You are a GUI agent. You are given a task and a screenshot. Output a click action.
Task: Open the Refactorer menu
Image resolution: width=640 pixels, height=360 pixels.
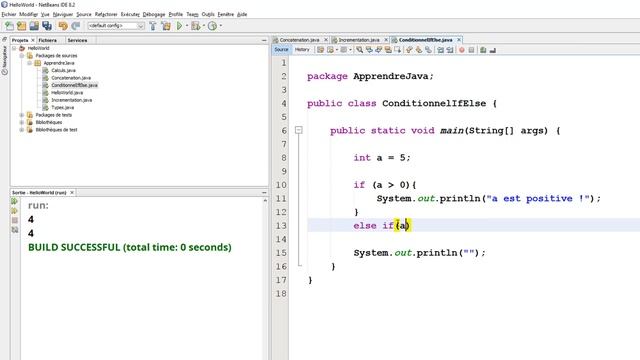pos(106,14)
